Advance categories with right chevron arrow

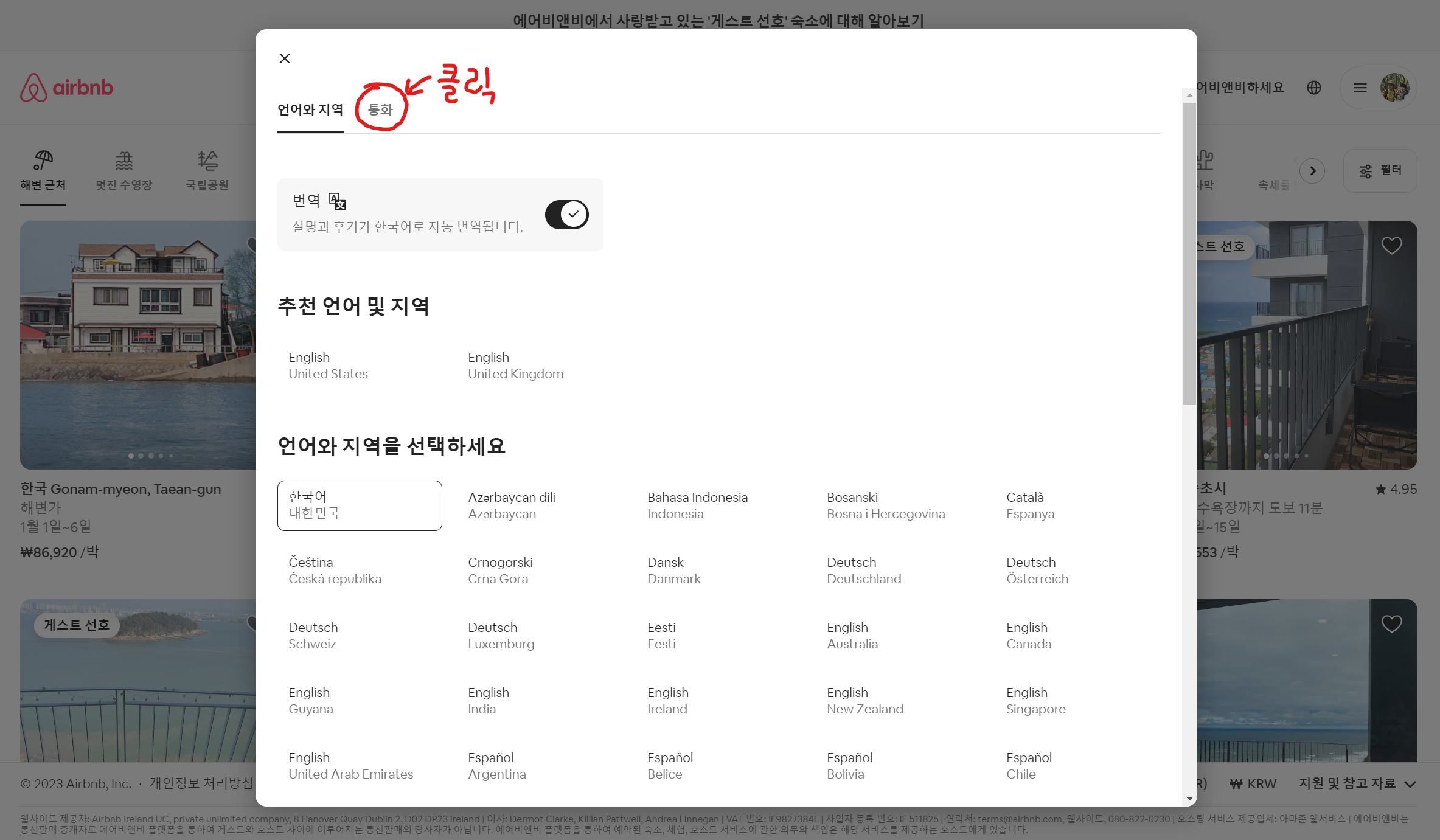click(x=1312, y=171)
